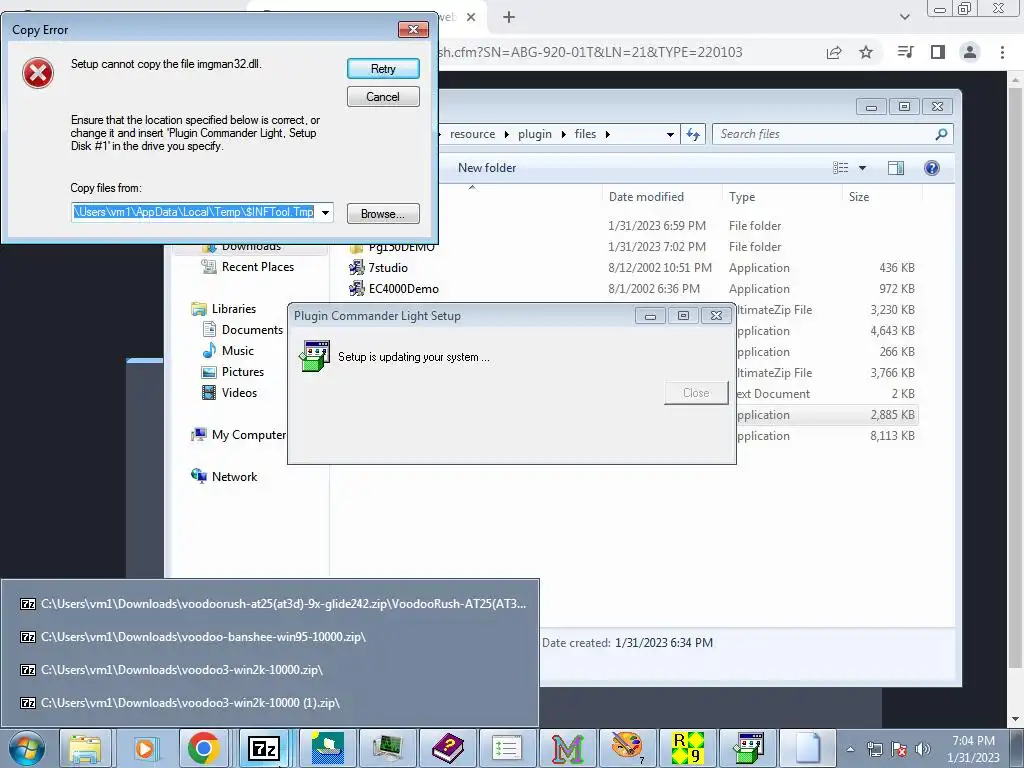The image size is (1024, 768).
Task: Bookmark this page with Chrome's star icon
Action: 866,52
